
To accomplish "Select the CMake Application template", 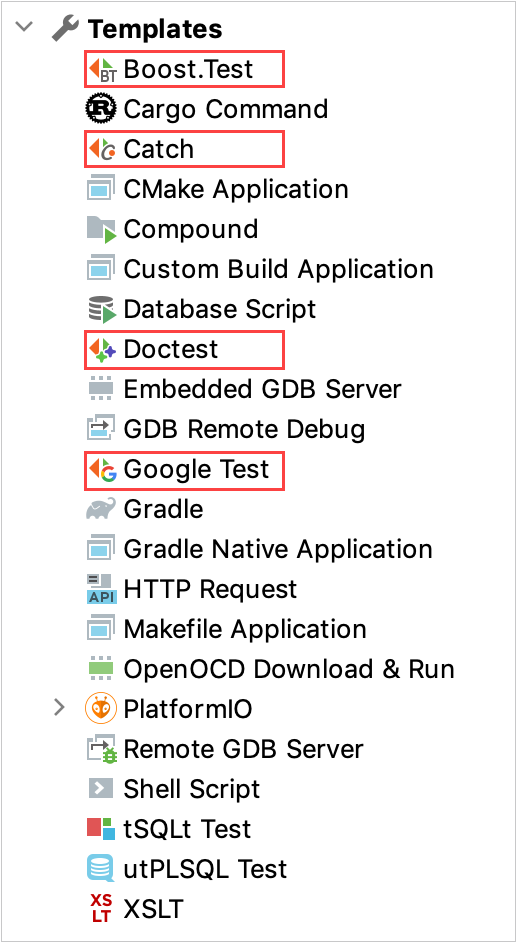I will point(217,189).
